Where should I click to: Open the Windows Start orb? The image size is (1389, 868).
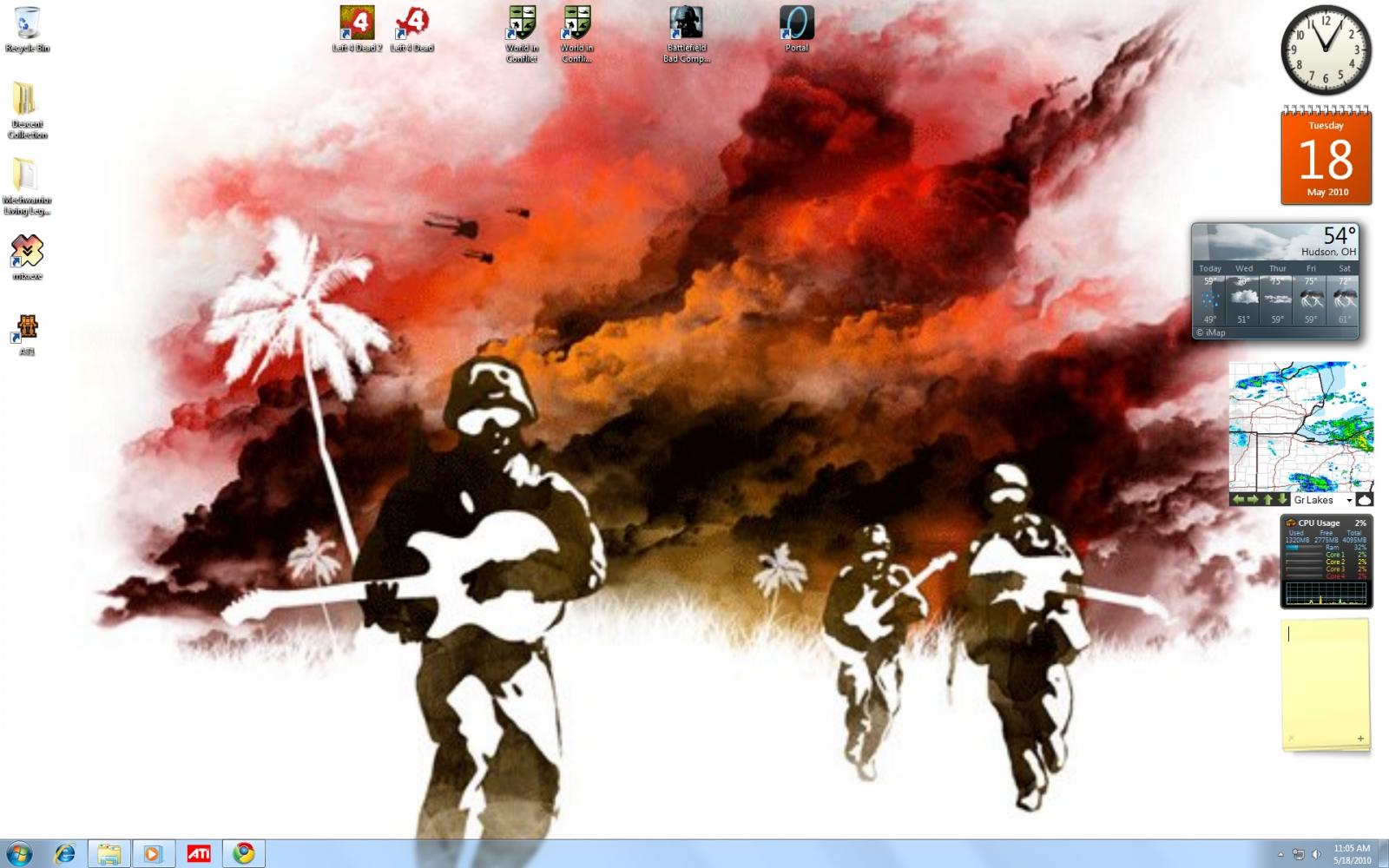18,853
